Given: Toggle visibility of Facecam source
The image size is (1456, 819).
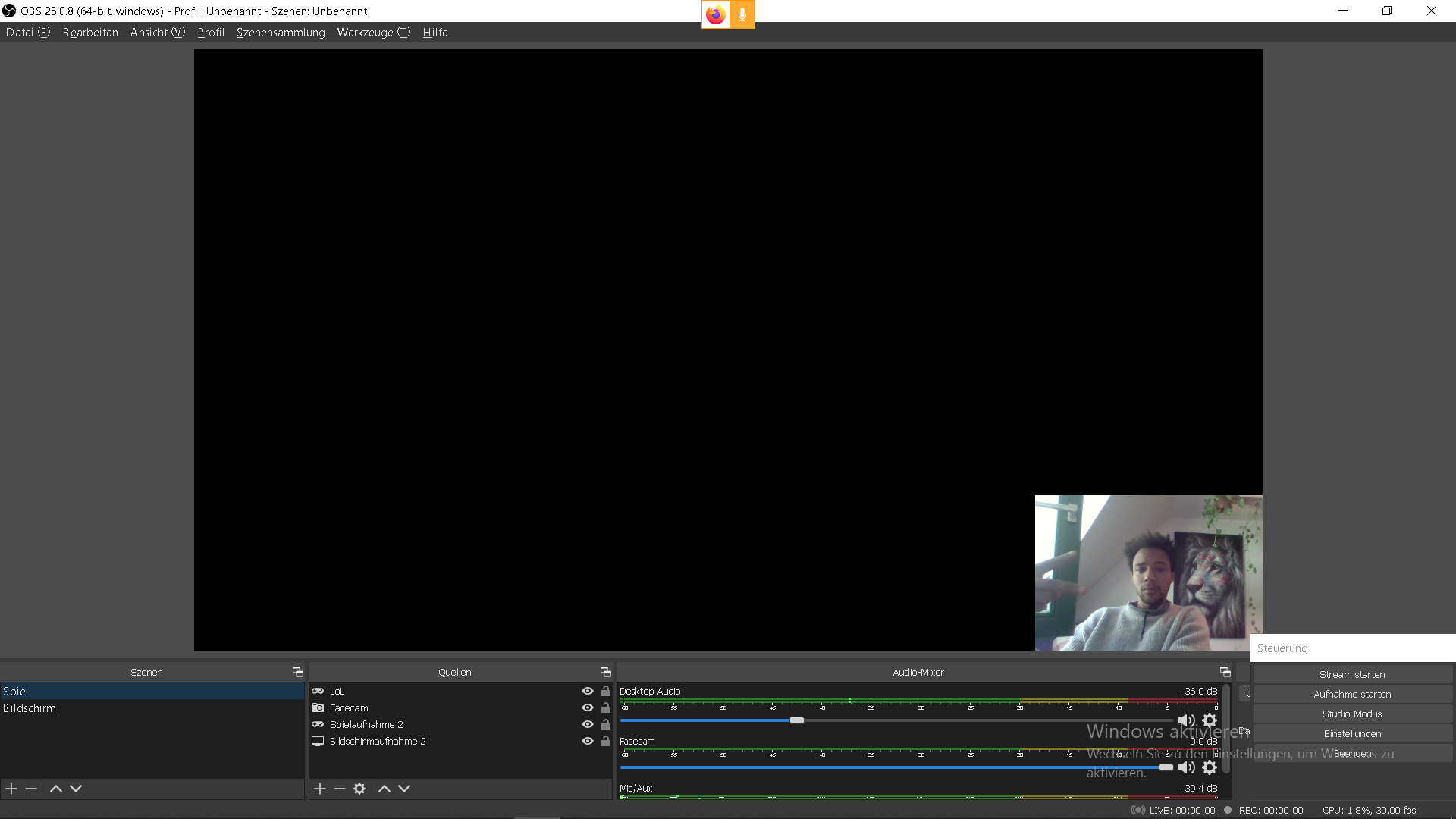Looking at the screenshot, I should point(587,708).
